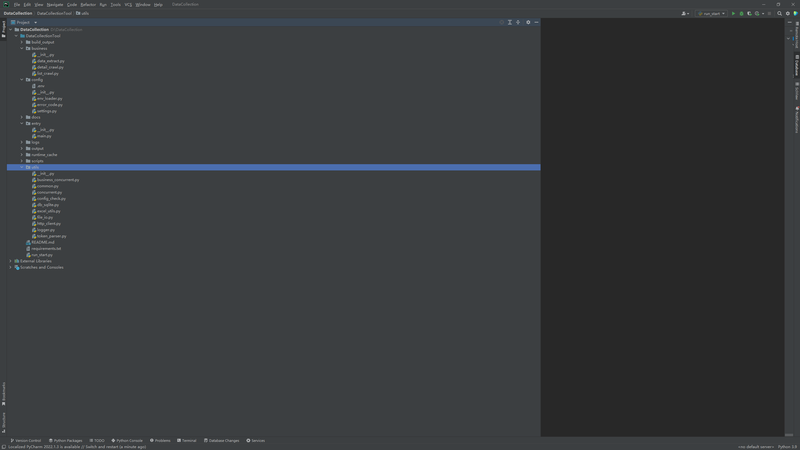
Task: Select settings.py in config folder
Action: (x=46, y=111)
